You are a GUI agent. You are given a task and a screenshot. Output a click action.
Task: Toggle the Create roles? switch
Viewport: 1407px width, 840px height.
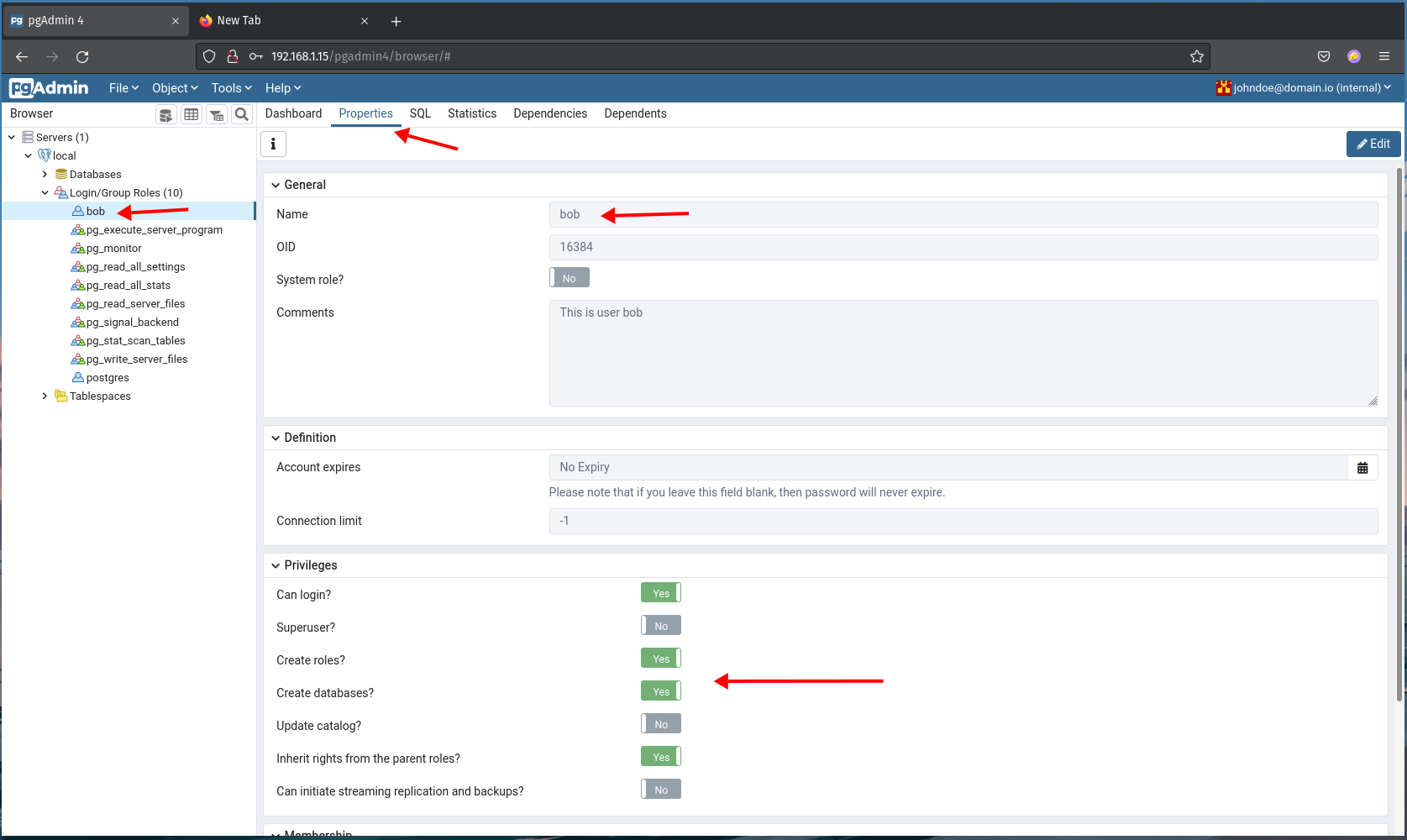pos(661,659)
